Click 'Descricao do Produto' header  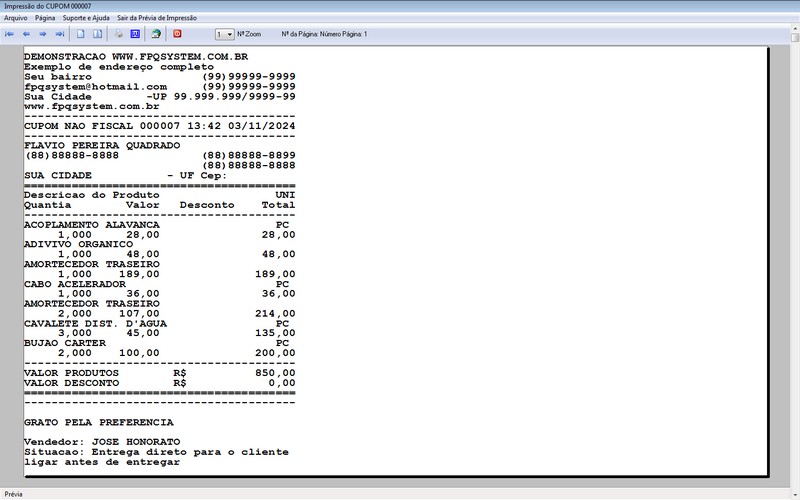pos(92,195)
